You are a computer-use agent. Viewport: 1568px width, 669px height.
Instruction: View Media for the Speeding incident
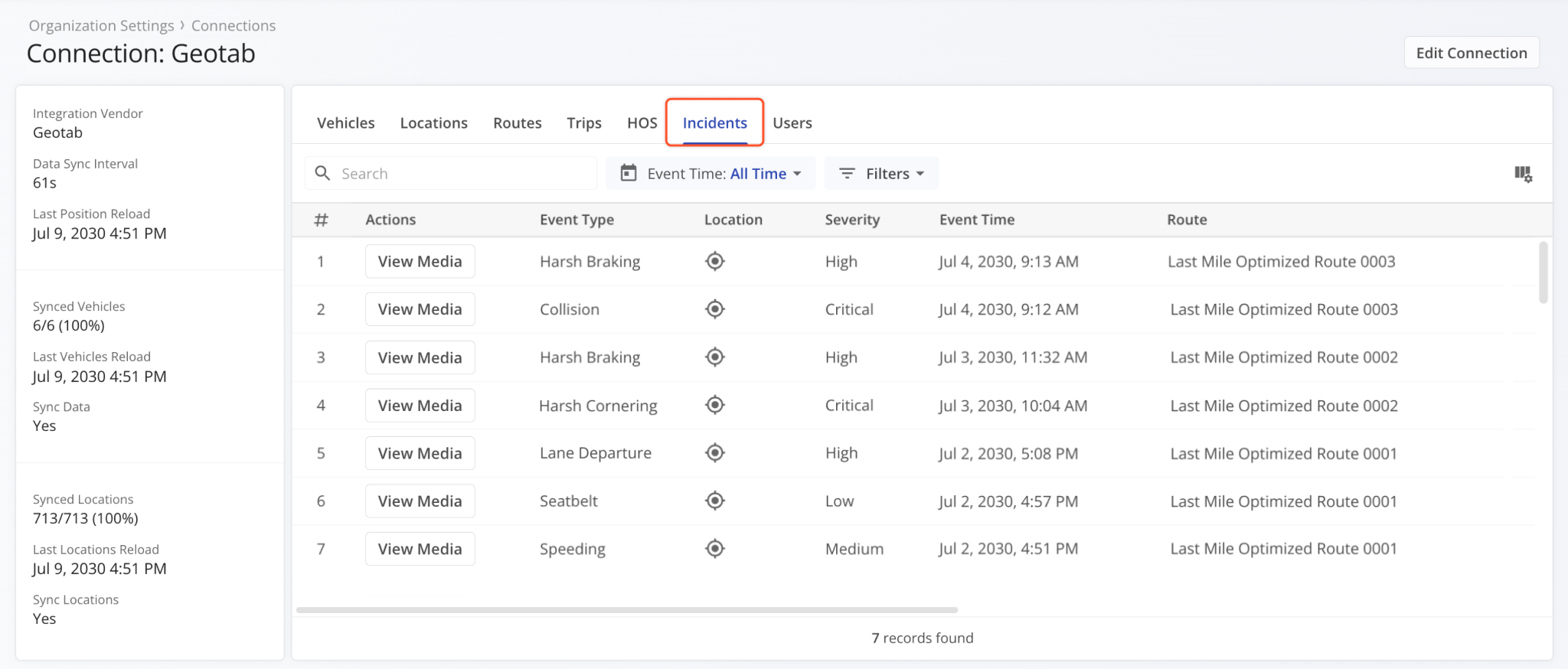coord(420,549)
